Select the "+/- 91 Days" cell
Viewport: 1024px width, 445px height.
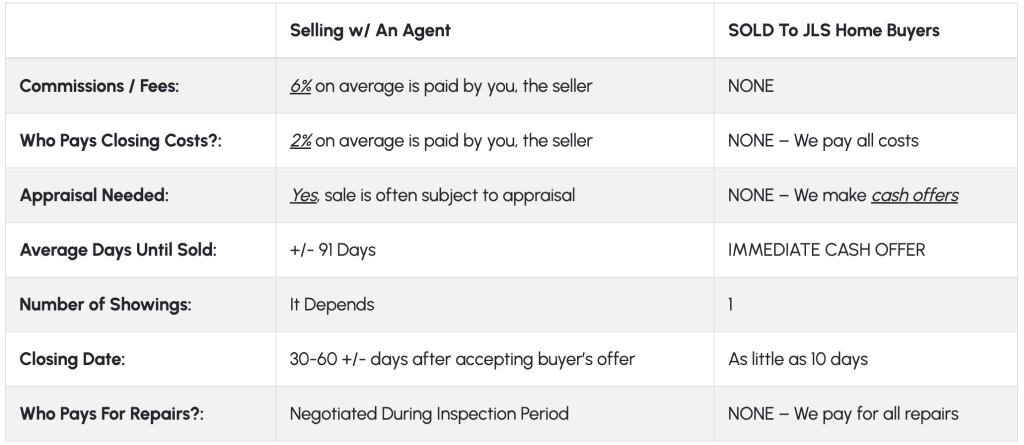coord(332,250)
